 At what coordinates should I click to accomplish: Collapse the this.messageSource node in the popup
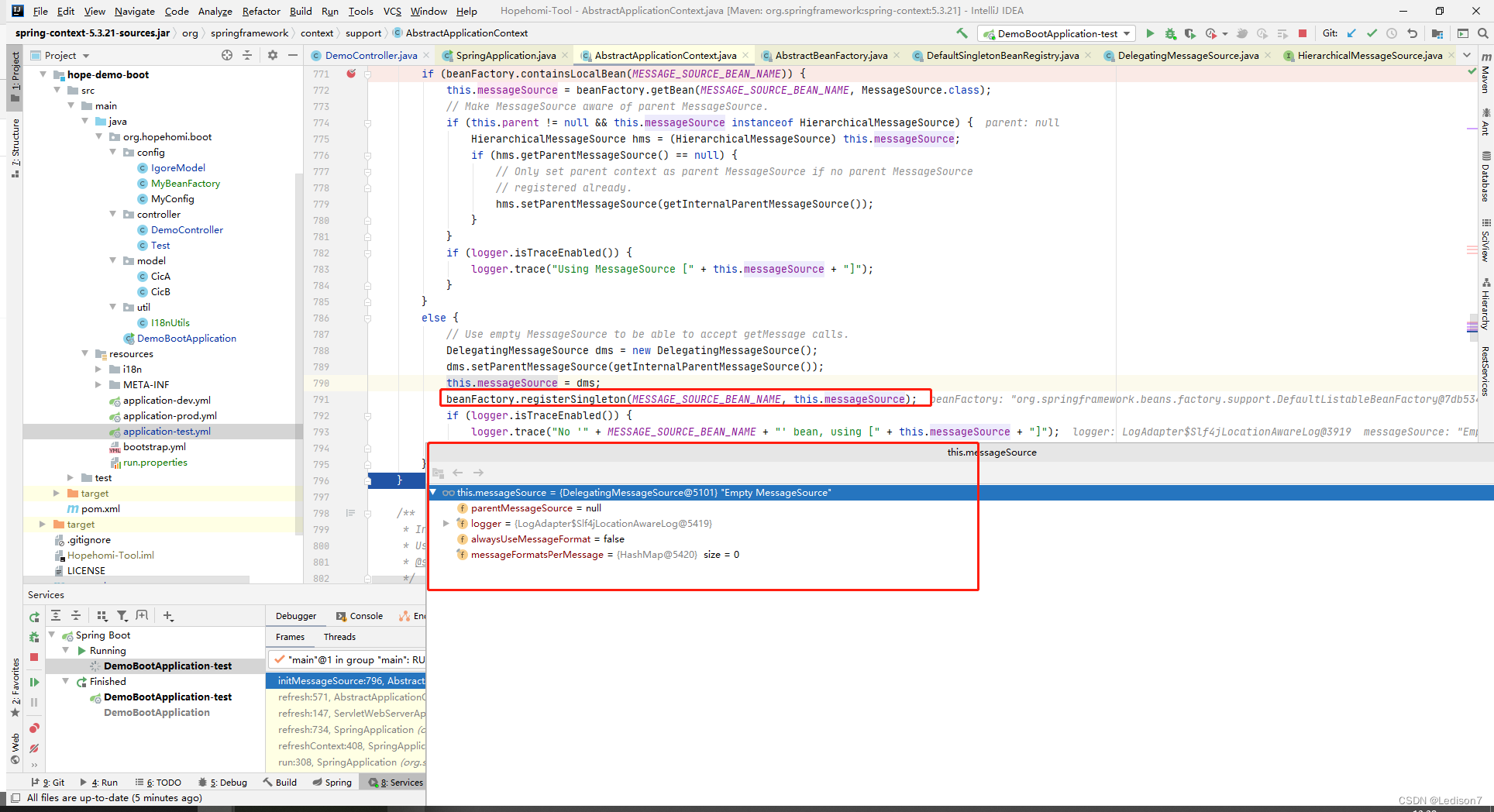tap(433, 493)
